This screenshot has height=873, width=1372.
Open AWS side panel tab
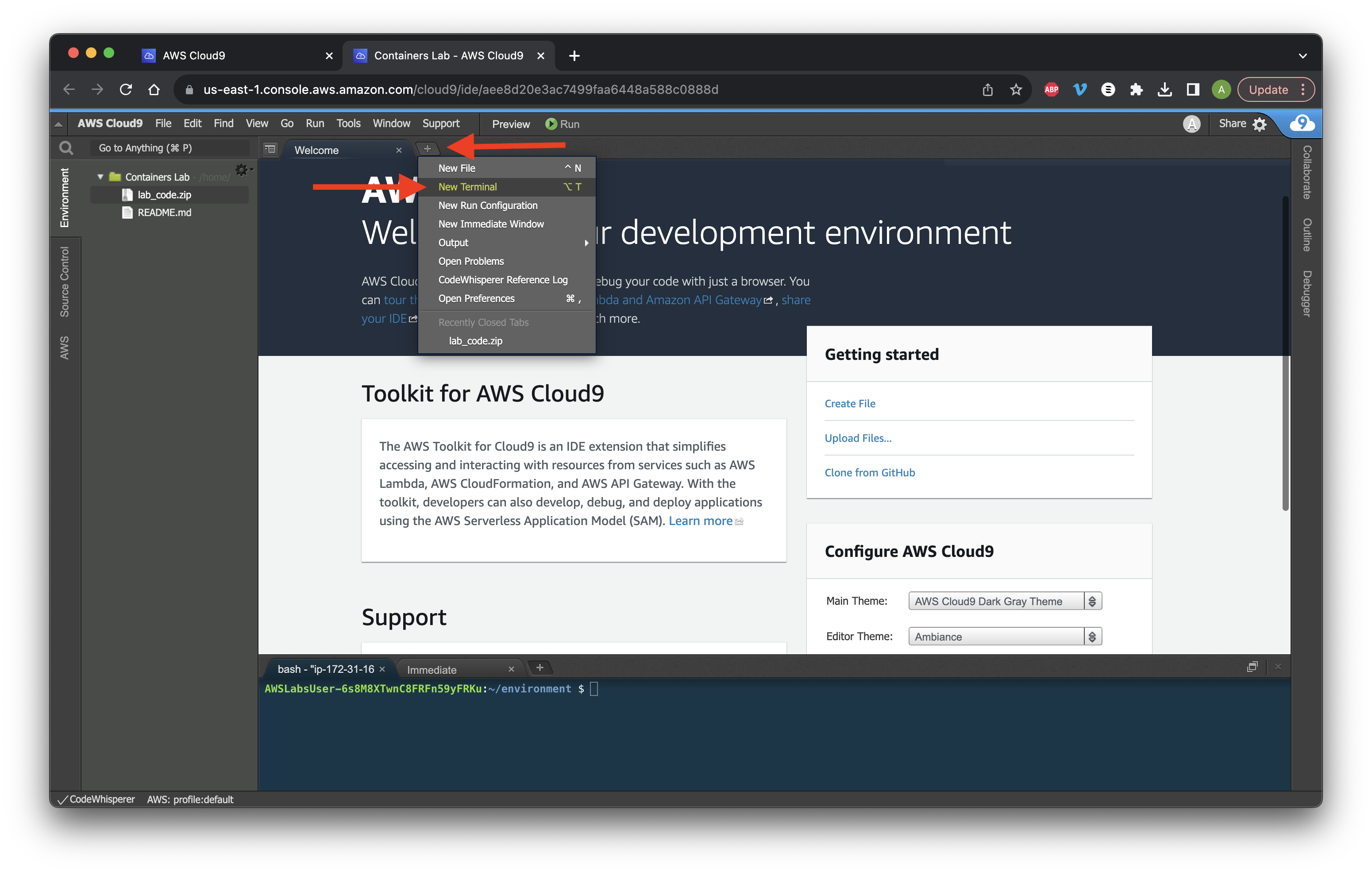click(64, 348)
